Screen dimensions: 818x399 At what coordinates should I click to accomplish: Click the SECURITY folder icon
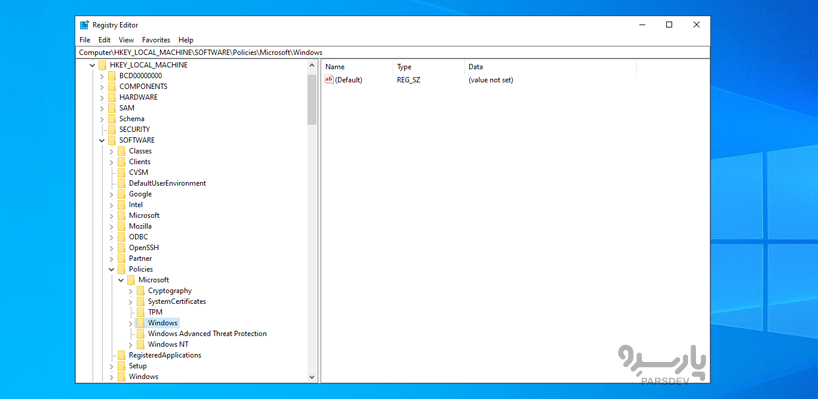[x=112, y=129]
